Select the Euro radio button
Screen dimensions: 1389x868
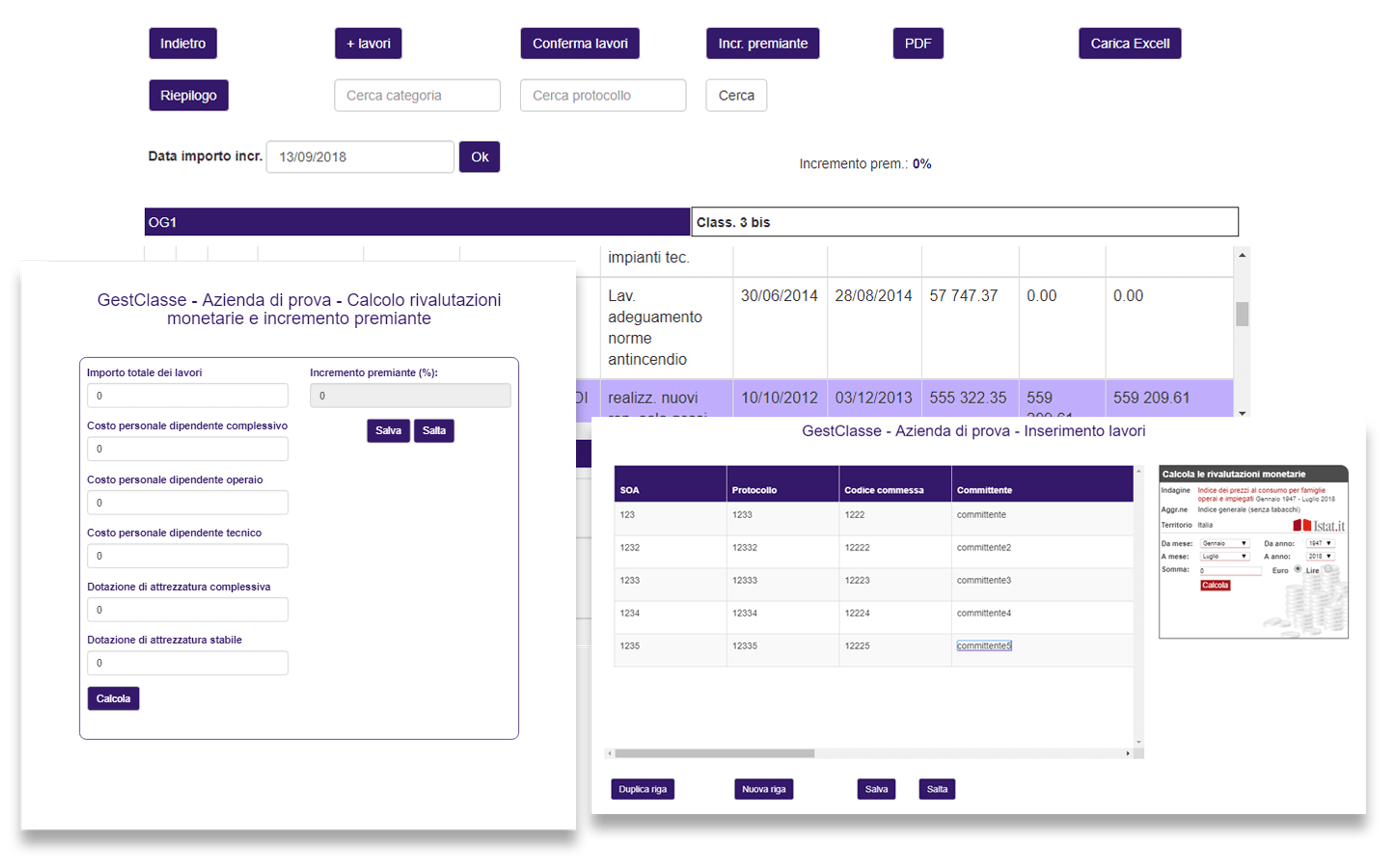tap(1298, 569)
